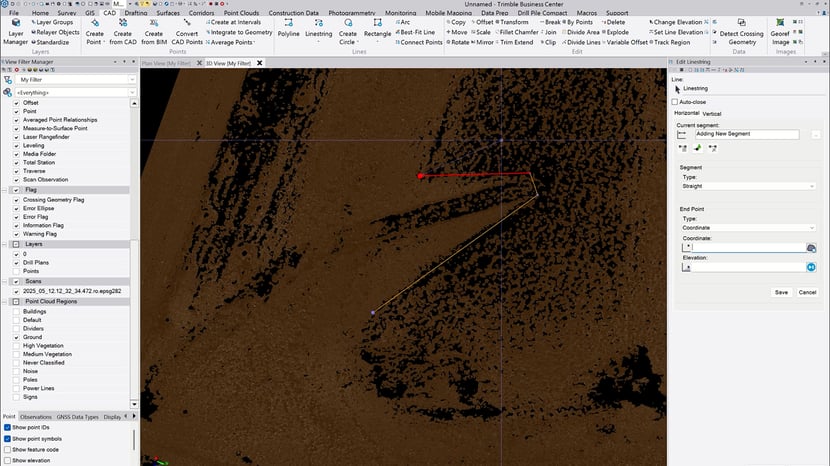Toggle Laser Rangefinder visibility checkbox
830x466 pixels.
[16, 137]
